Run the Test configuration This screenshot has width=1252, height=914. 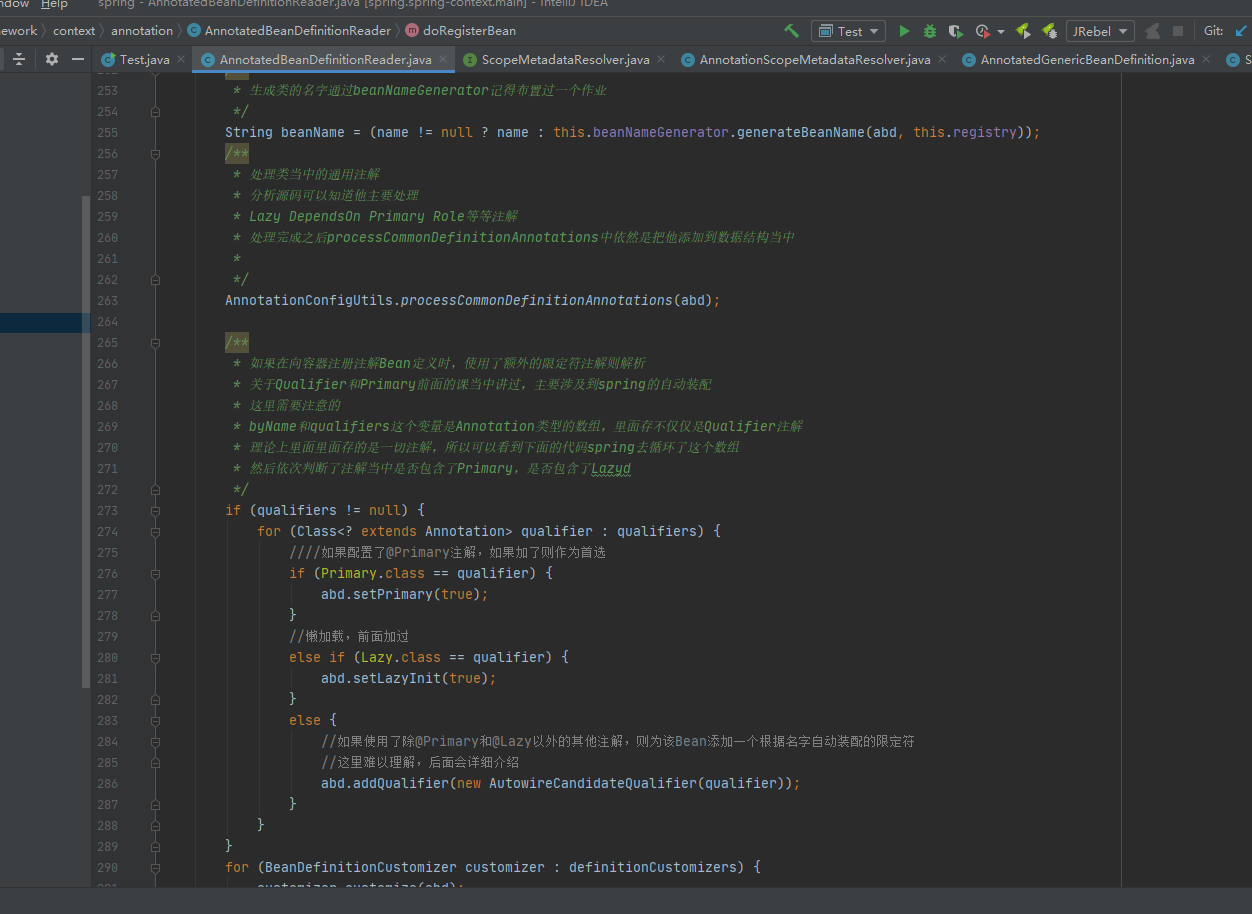point(904,31)
